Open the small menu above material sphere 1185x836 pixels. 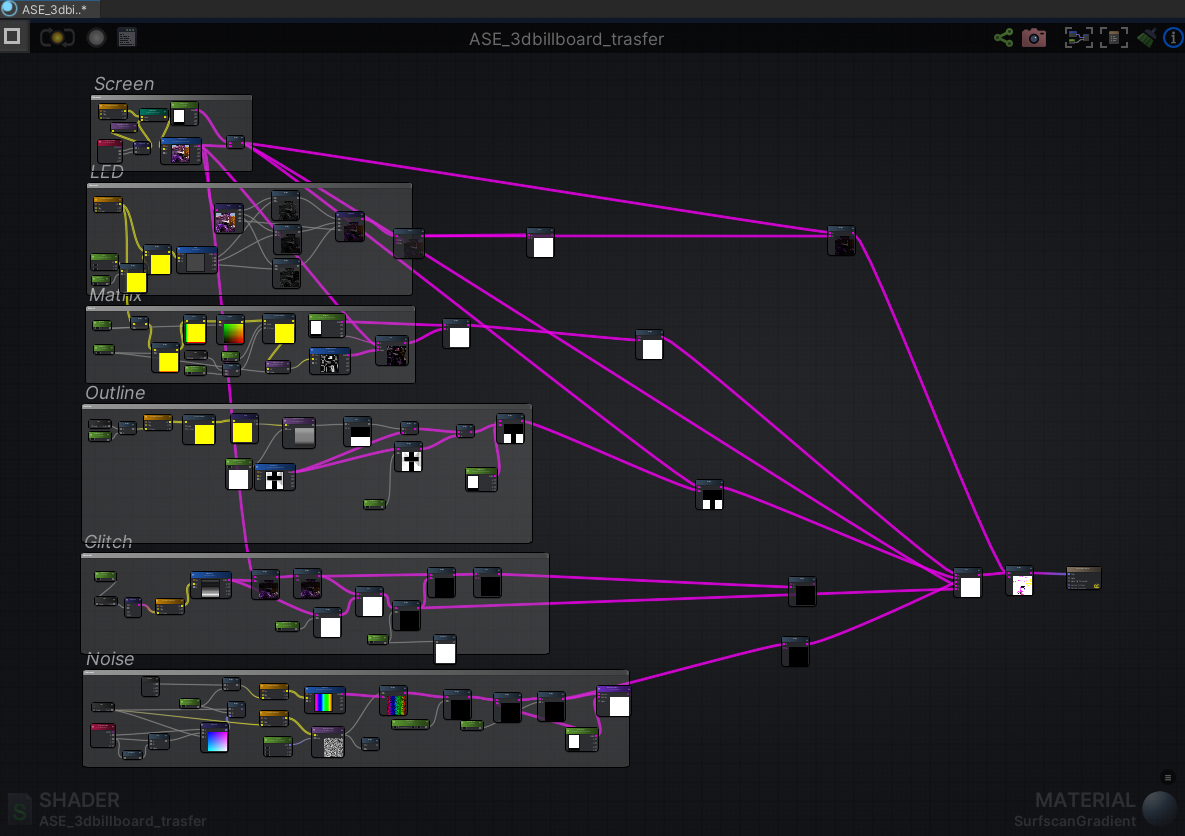pyautogui.click(x=1167, y=777)
